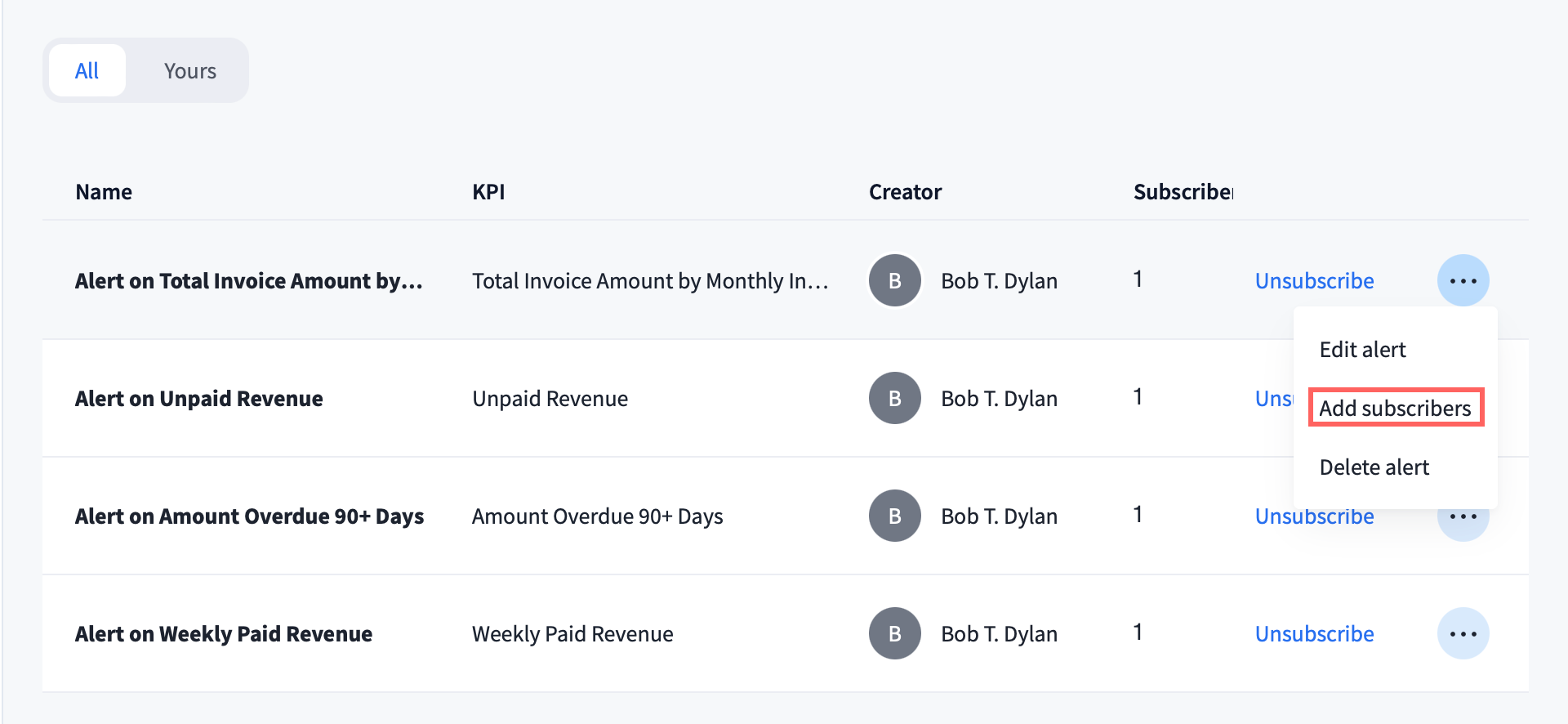Open the Alert on Unpaid Revenue entry

pos(198,399)
